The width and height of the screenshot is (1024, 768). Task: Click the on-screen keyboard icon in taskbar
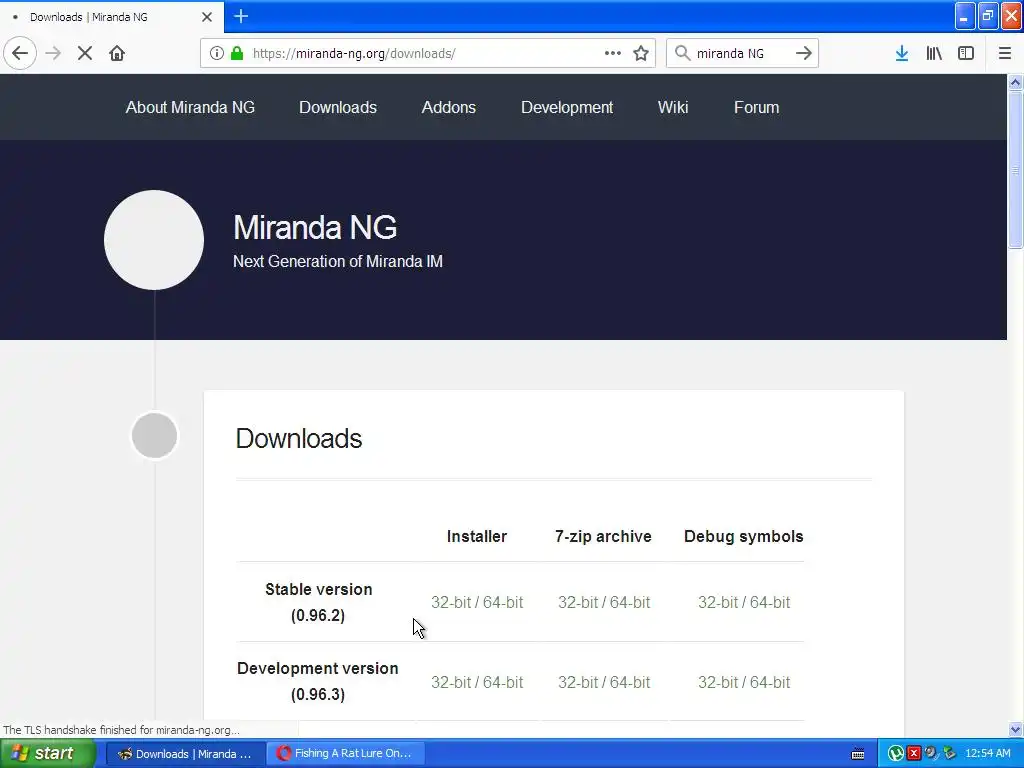[858, 754]
